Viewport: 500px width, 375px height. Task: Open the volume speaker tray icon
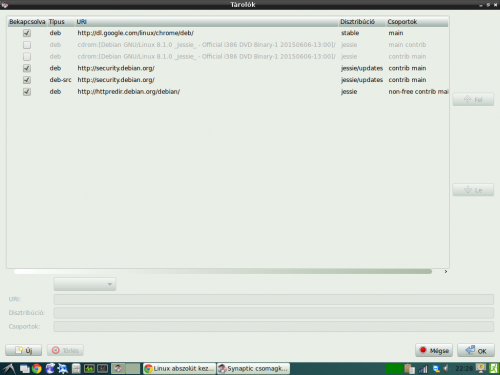(x=447, y=369)
